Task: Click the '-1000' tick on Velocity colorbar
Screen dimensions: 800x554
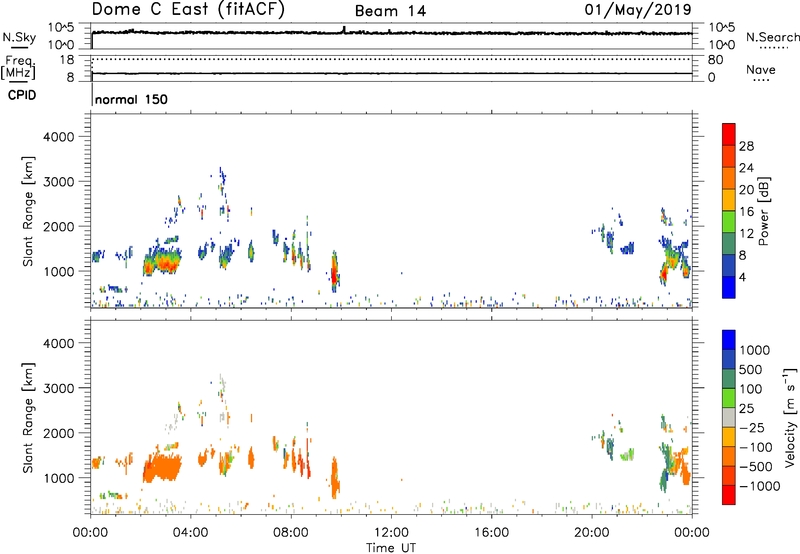Action: 760,486
